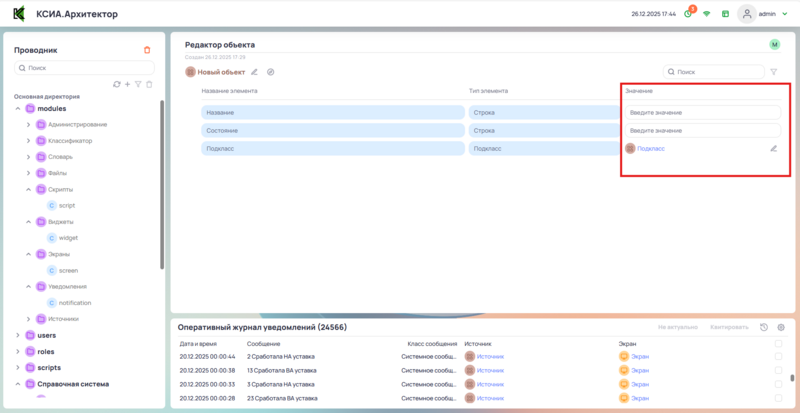Click the plus icon to add item in Проводник
800x413 pixels.
[127, 84]
